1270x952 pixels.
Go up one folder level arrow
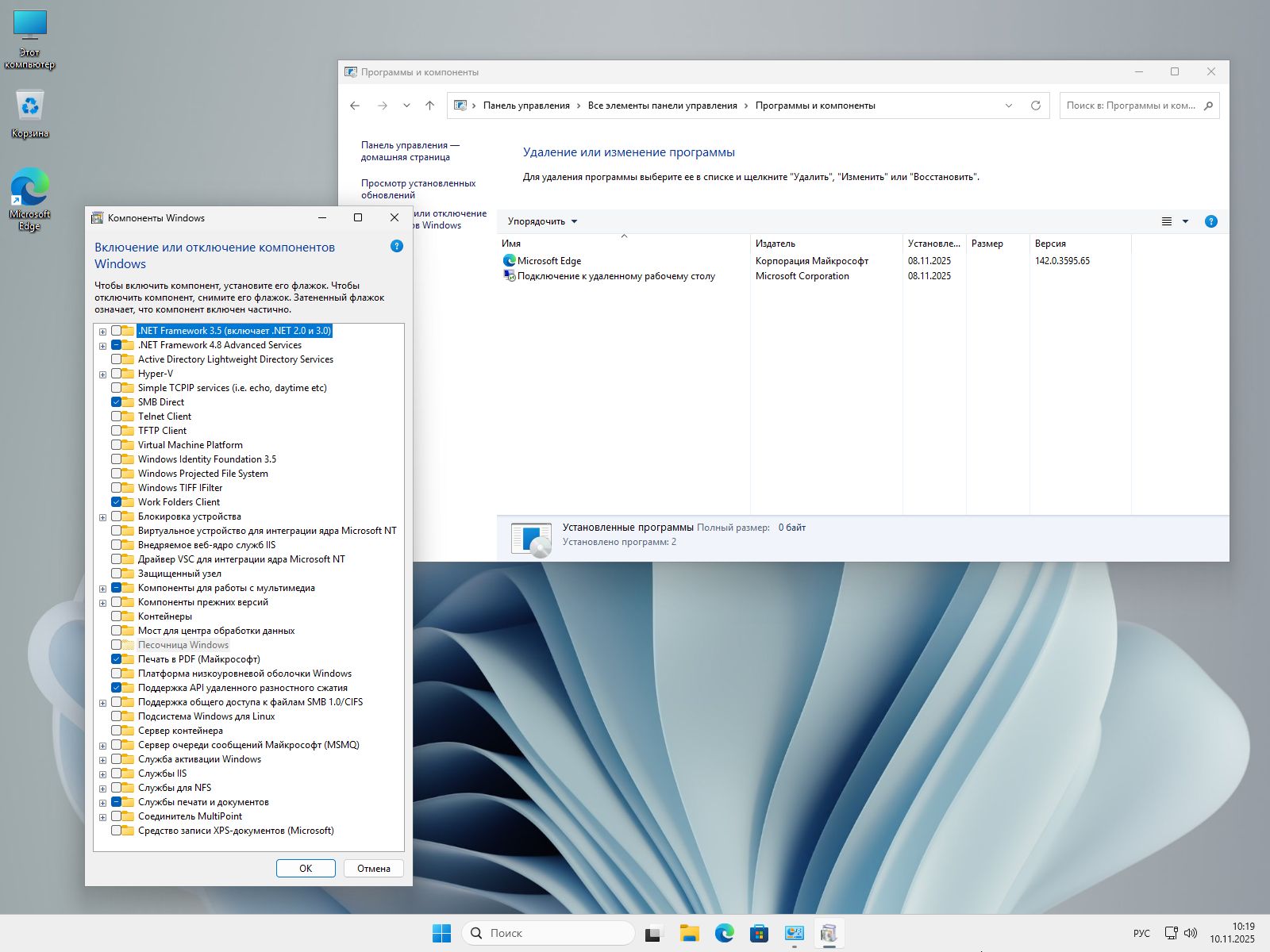pyautogui.click(x=429, y=106)
